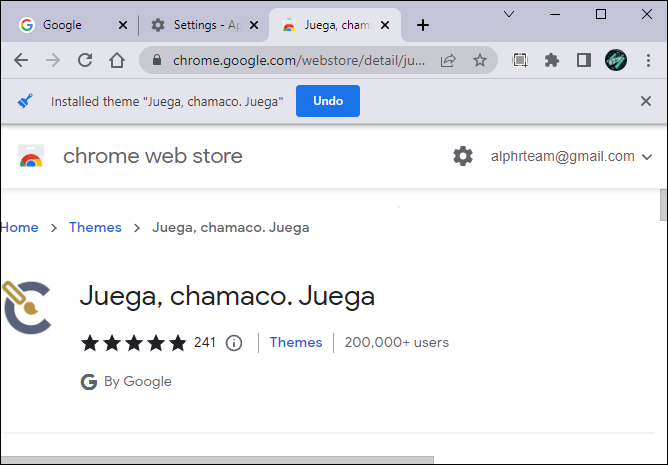Click the By Google publisher text

[x=138, y=381]
